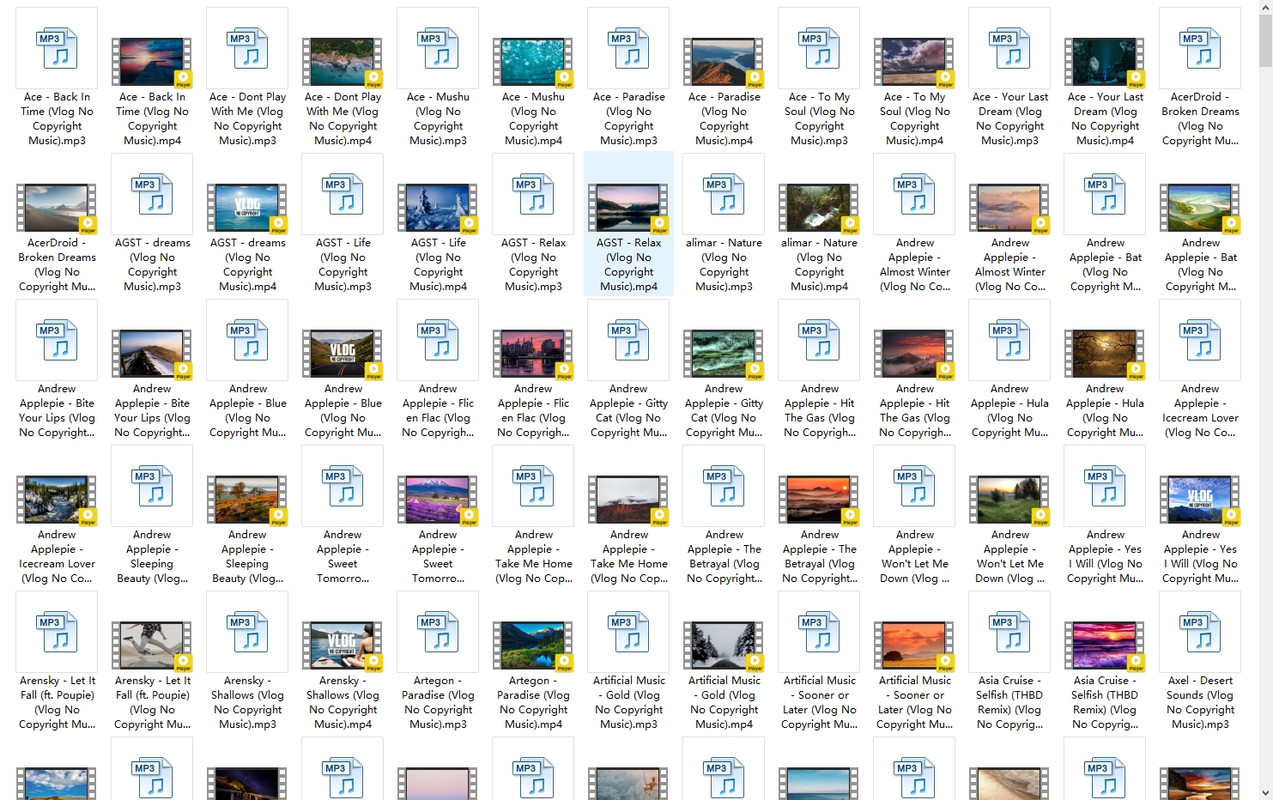Select the Flic en Flac video thumbnail
Screen dimensions: 1273x800
[534, 354]
